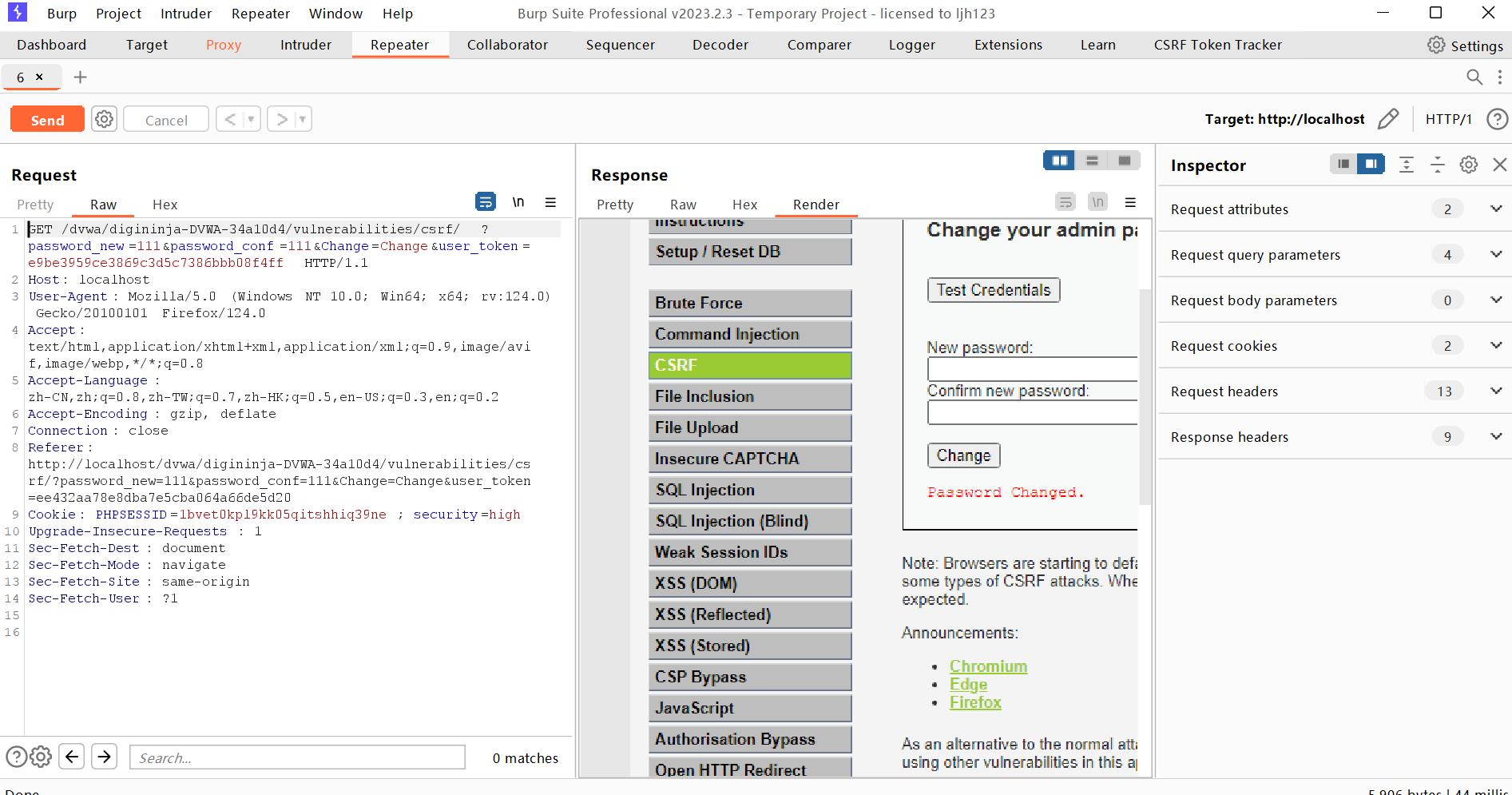Edit the target with pencil icon
Image resolution: width=1512 pixels, height=795 pixels.
pos(1388,119)
